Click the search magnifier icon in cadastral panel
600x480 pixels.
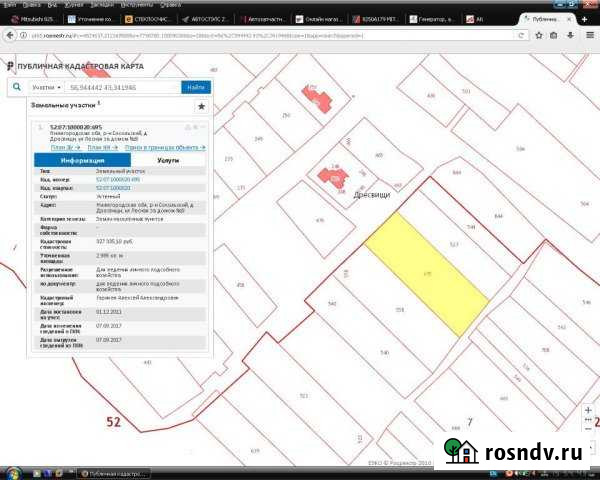click(17, 87)
